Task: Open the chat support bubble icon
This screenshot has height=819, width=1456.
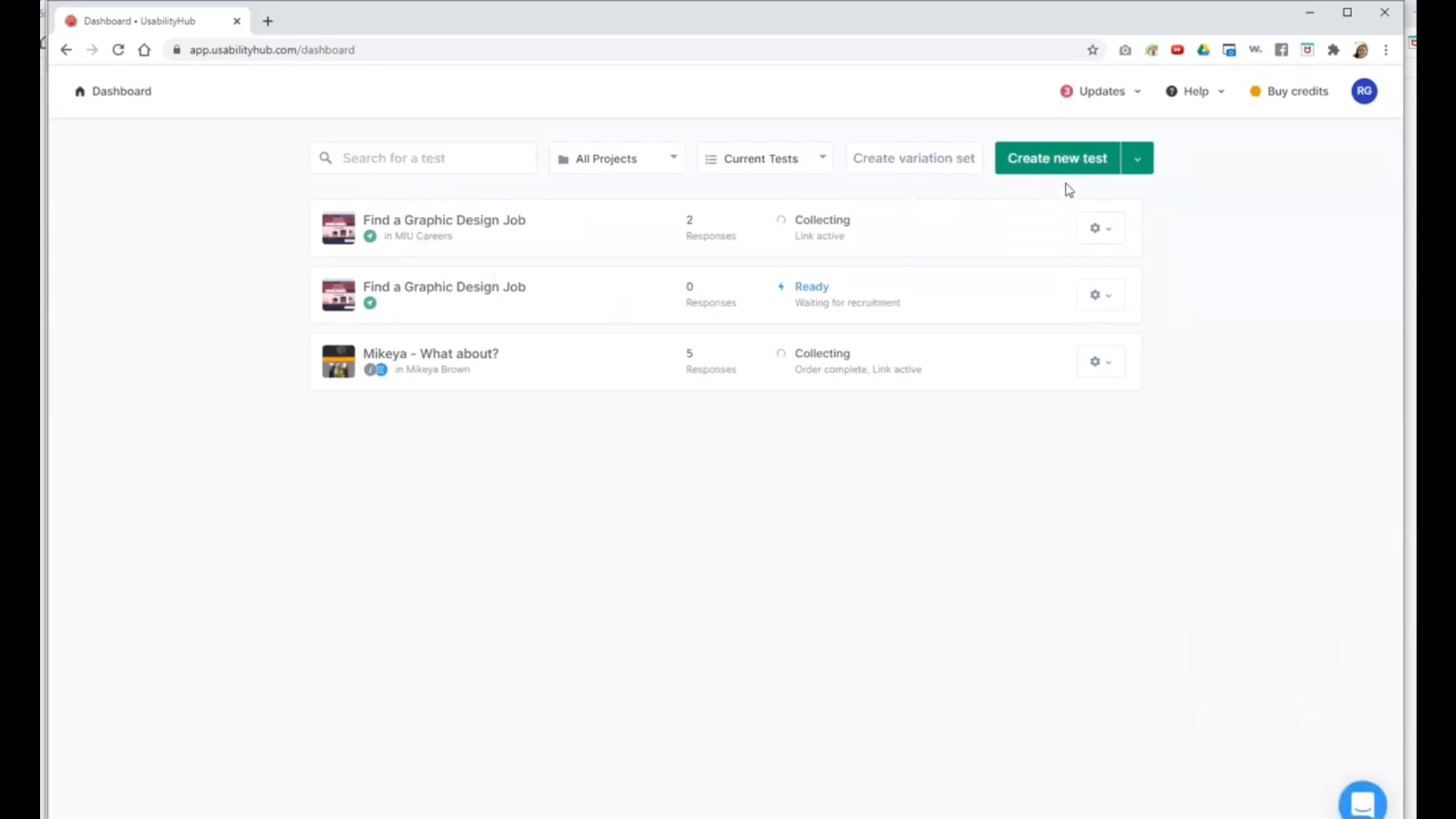Action: (x=1362, y=803)
